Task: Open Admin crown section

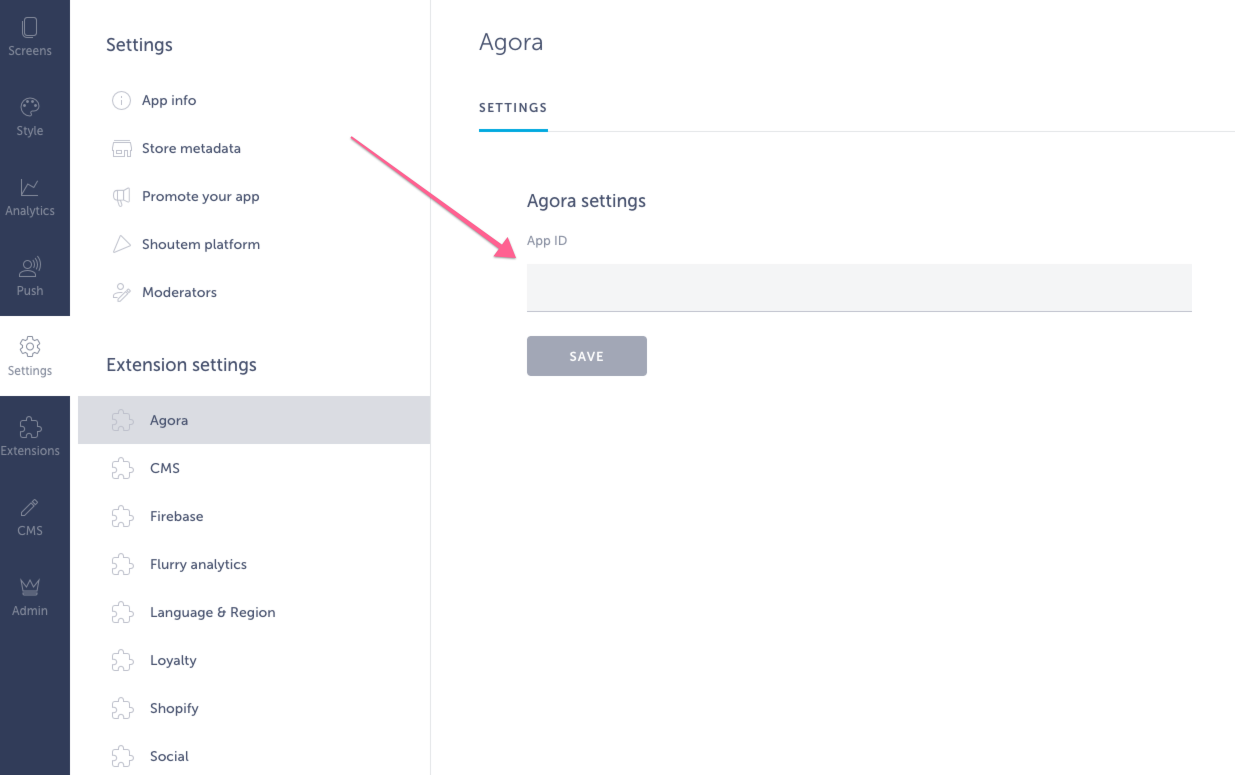Action: click(30, 597)
